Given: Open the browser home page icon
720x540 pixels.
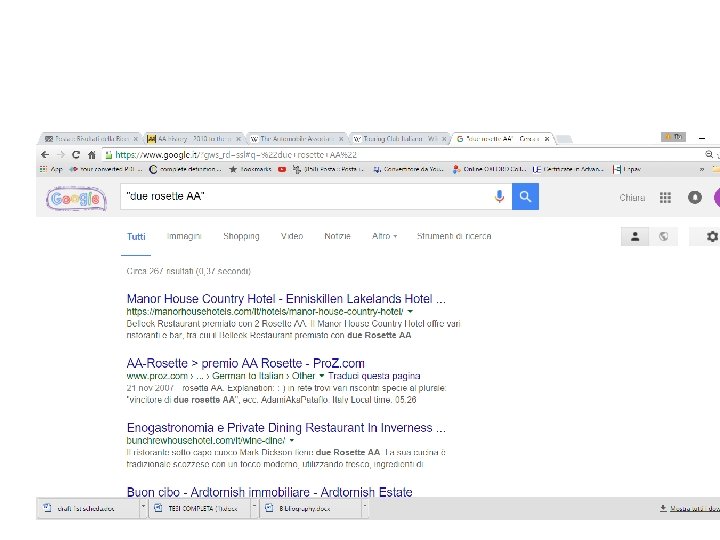Looking at the screenshot, I should click(92, 155).
